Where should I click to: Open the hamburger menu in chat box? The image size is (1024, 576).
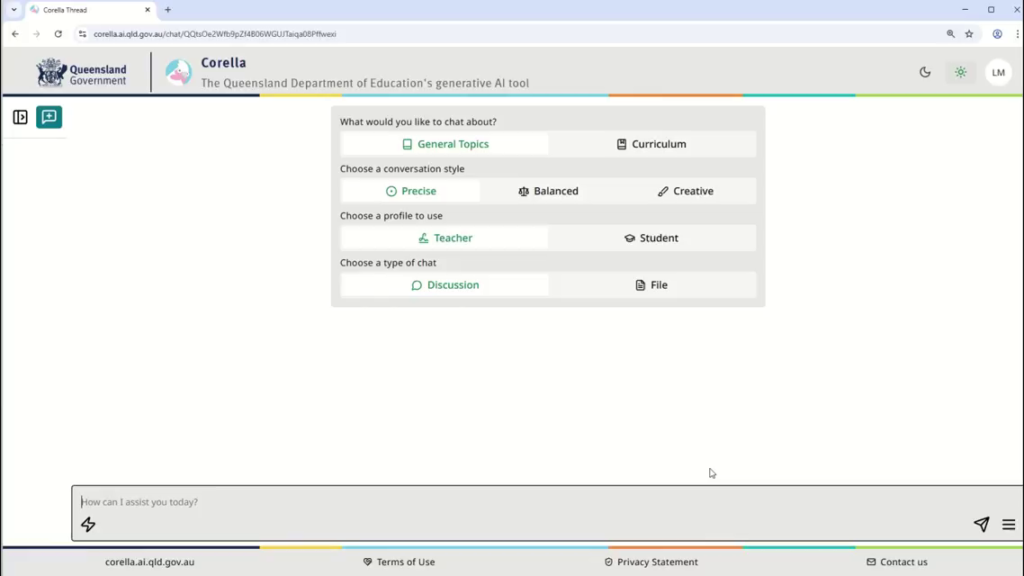tap(1008, 525)
